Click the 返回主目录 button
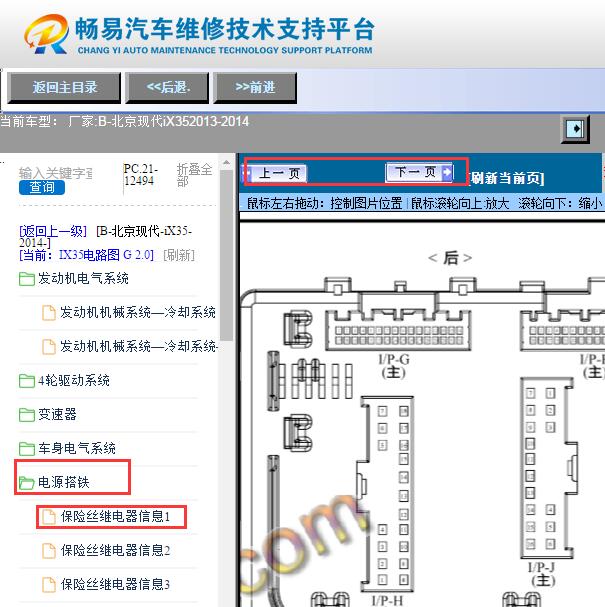The image size is (605, 607). coord(64,88)
